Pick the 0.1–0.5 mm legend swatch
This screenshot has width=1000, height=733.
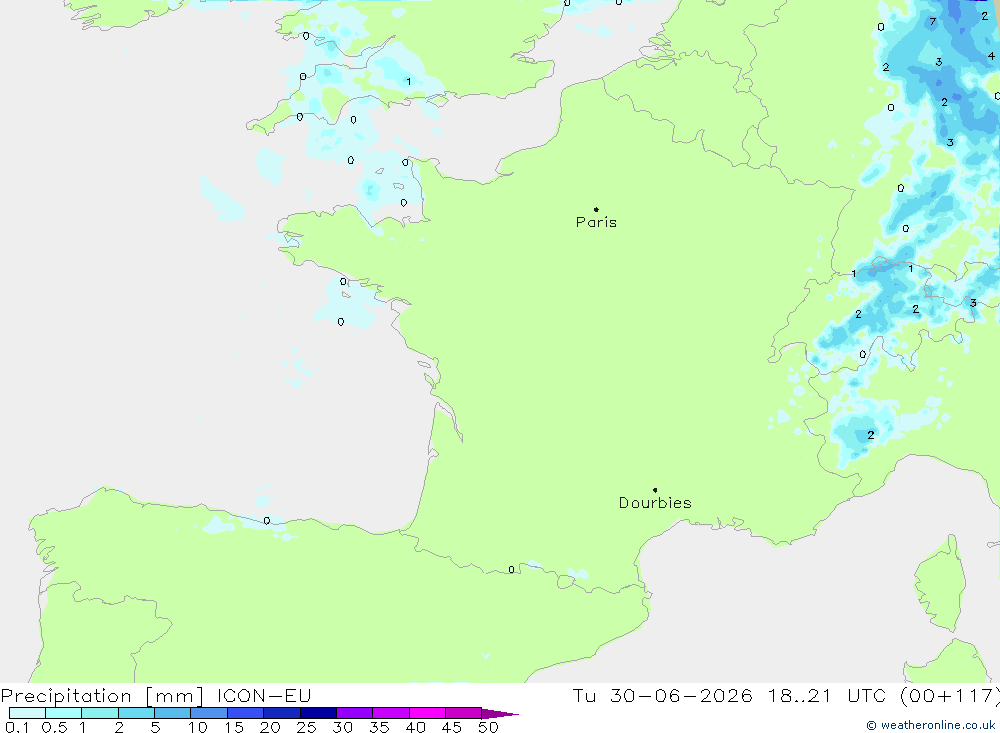27,713
